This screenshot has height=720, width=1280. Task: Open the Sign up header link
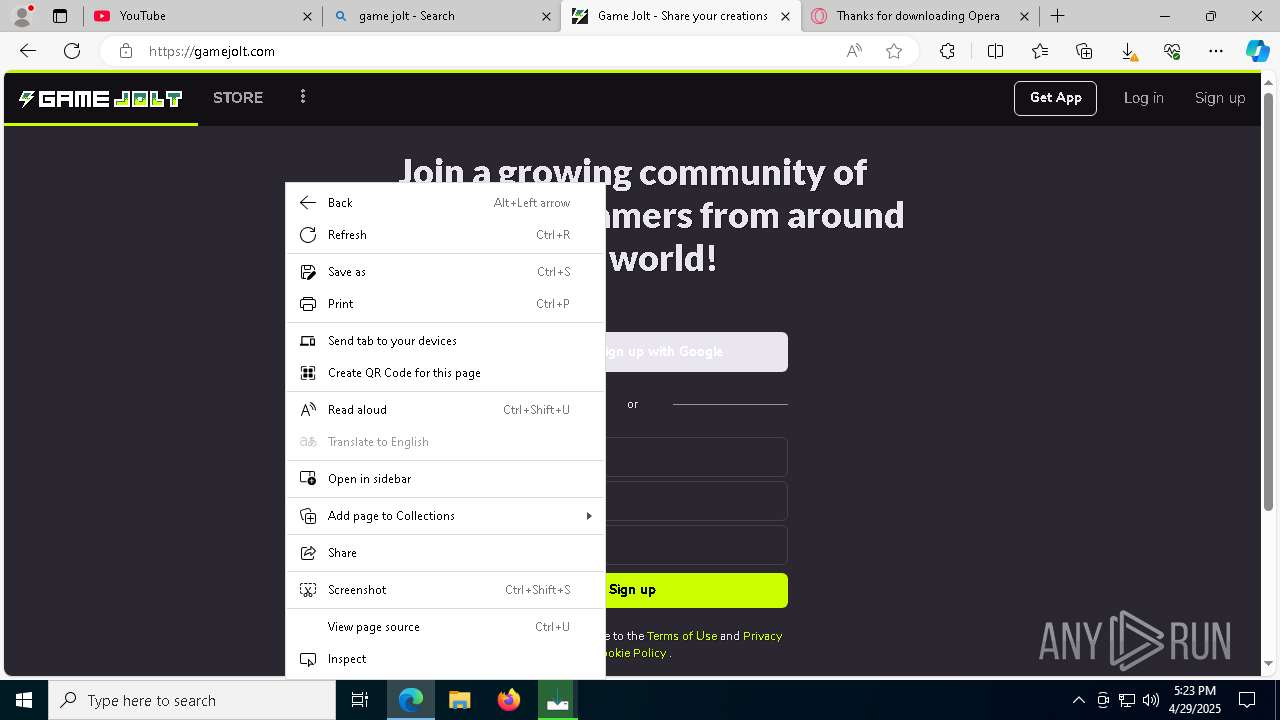click(1220, 98)
